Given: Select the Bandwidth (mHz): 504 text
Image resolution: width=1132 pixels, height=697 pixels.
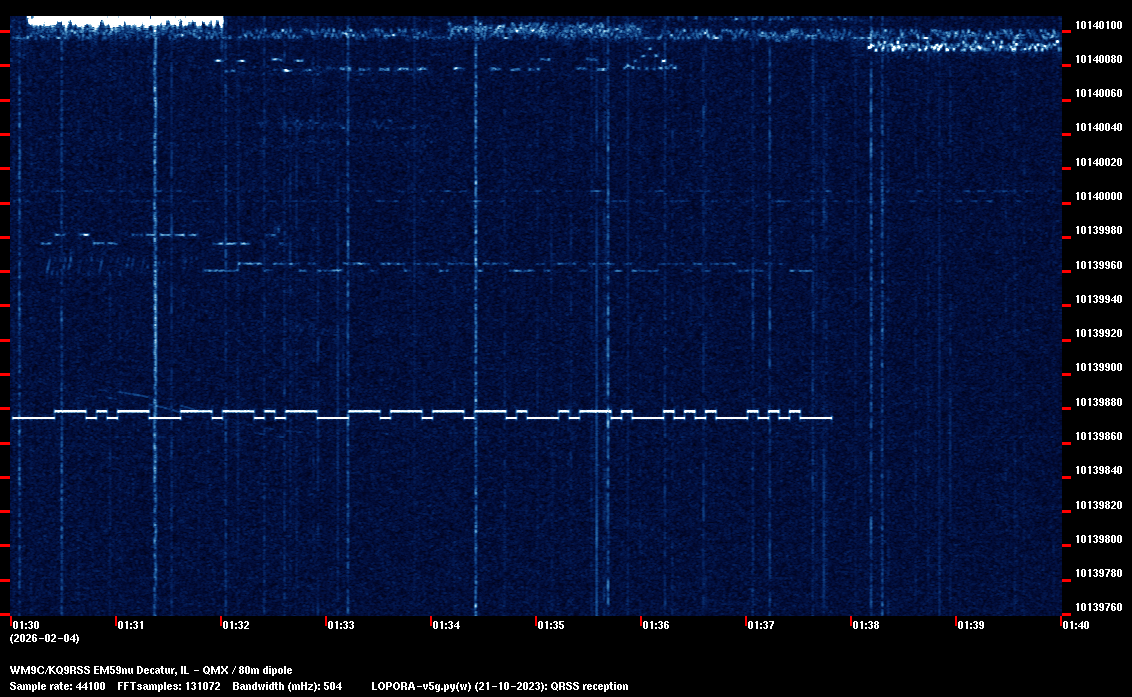Looking at the screenshot, I should [x=286, y=686].
